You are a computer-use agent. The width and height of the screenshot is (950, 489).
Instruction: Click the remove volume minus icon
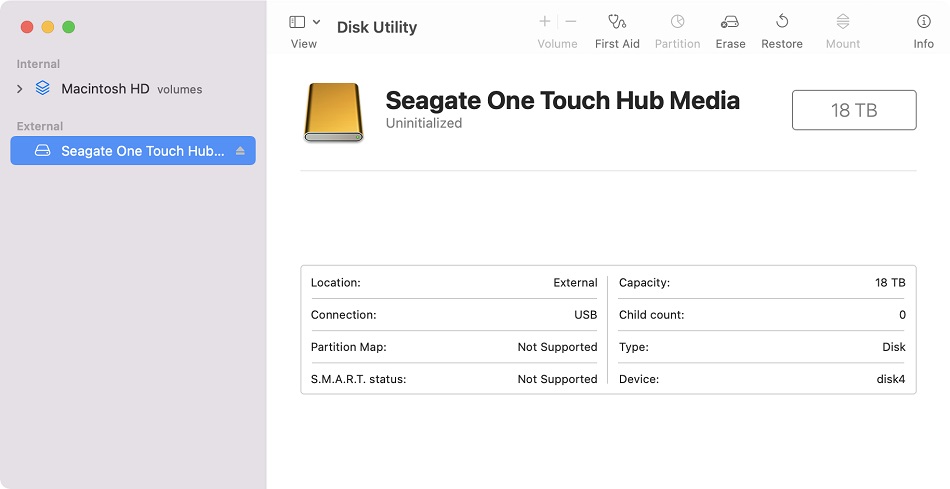click(x=571, y=22)
